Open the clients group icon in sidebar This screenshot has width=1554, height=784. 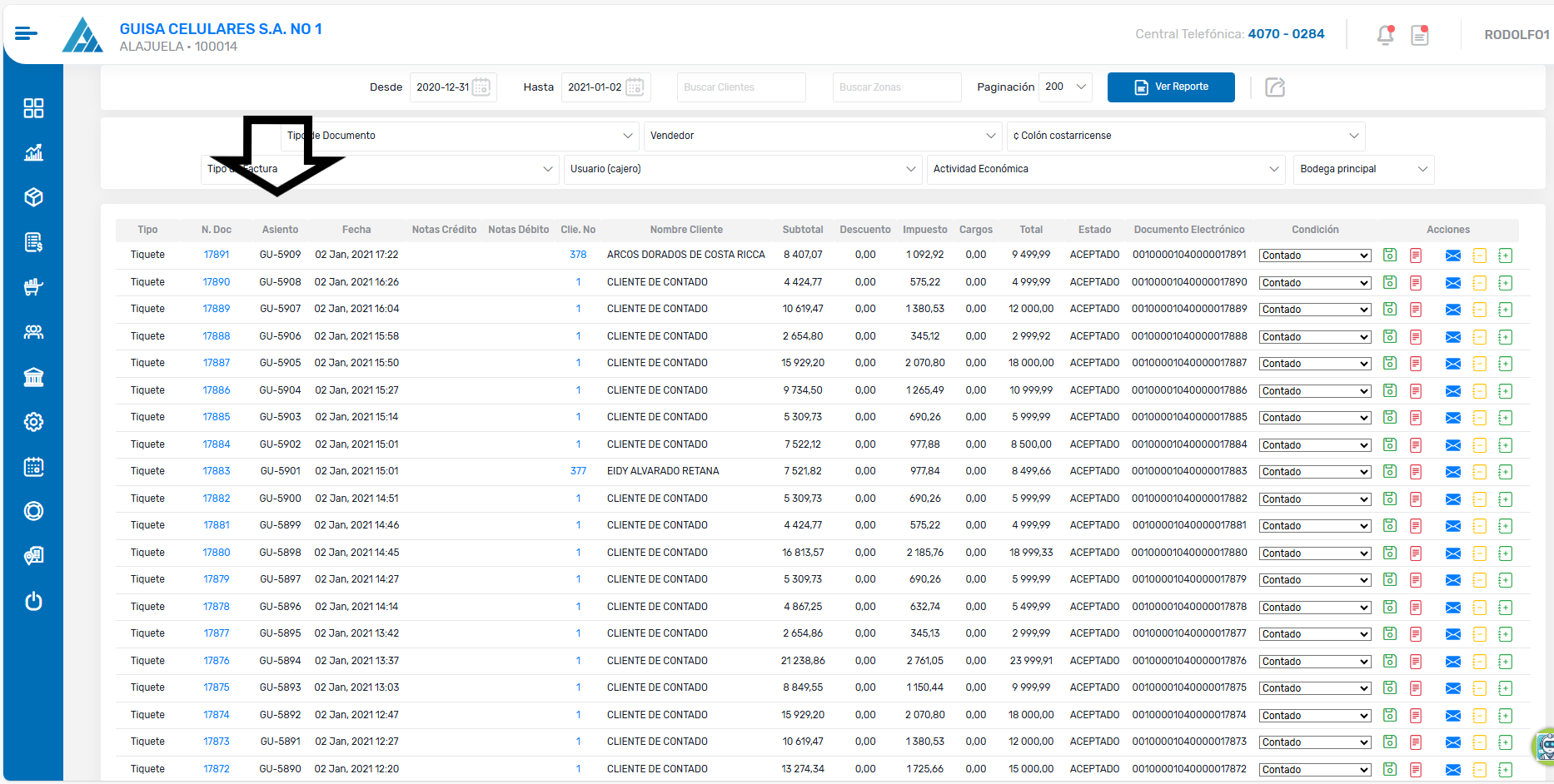[x=33, y=332]
